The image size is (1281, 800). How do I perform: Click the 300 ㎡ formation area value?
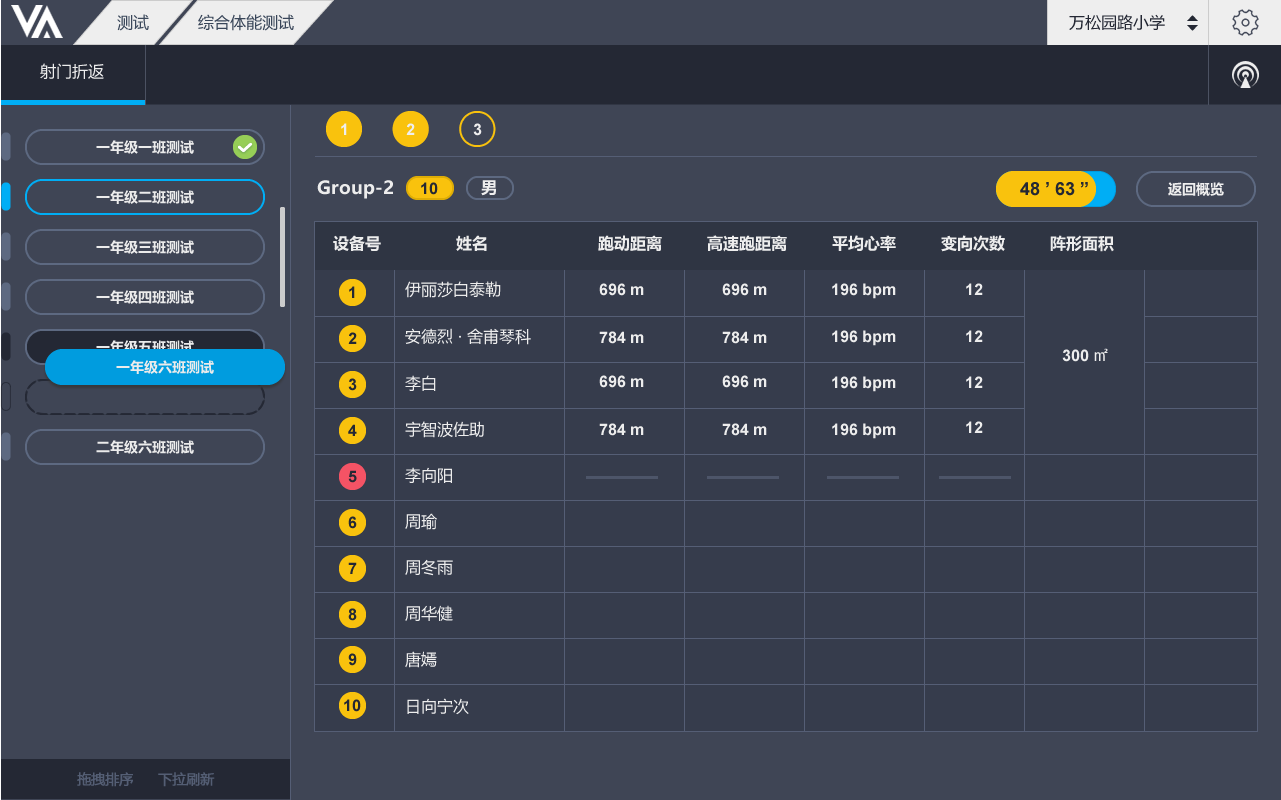point(1085,356)
